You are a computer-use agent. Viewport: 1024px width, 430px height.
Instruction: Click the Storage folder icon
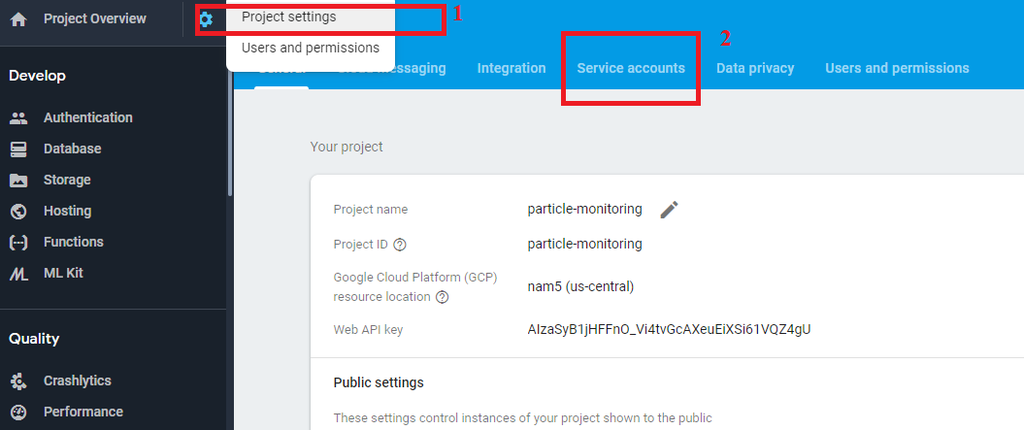(x=18, y=180)
